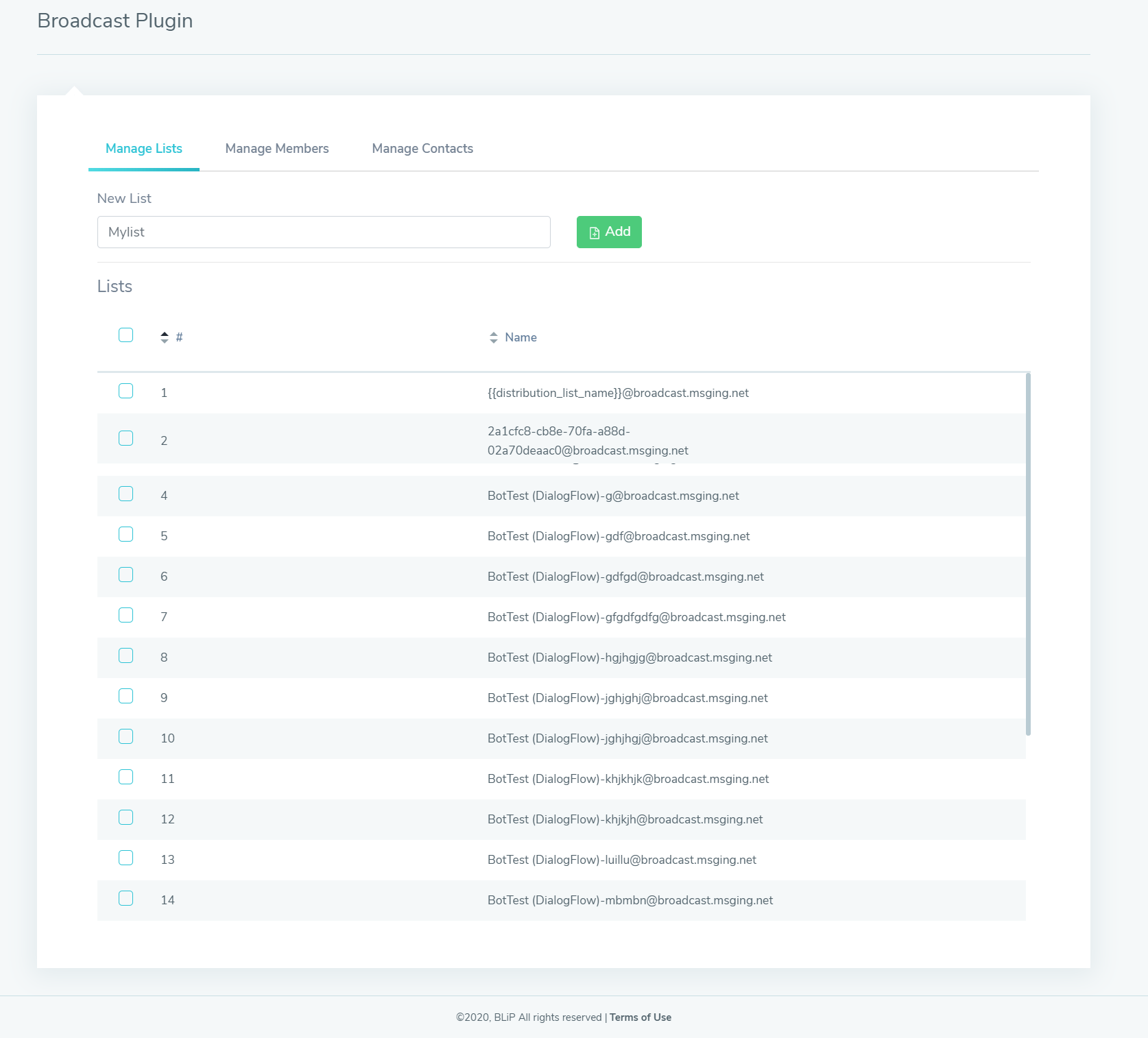Switch to Manage Contacts tab
The height and width of the screenshot is (1038, 1148).
pos(422,149)
